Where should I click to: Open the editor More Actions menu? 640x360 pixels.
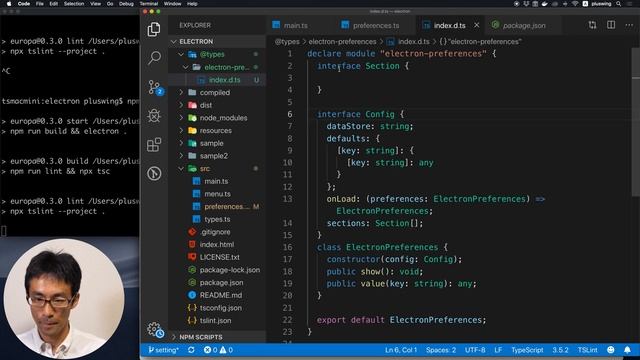(629, 25)
